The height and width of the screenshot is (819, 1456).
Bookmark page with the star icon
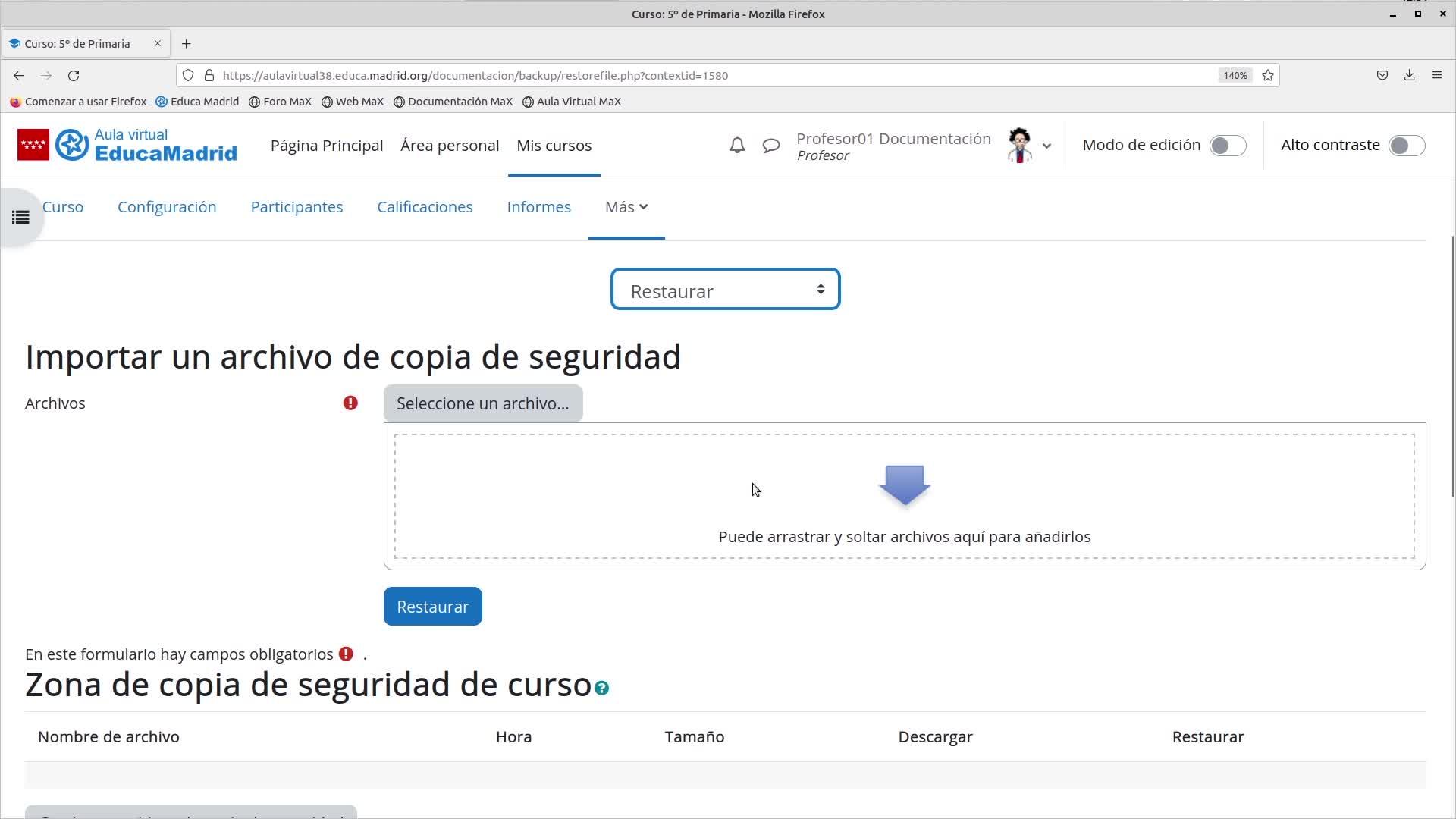pos(1268,75)
